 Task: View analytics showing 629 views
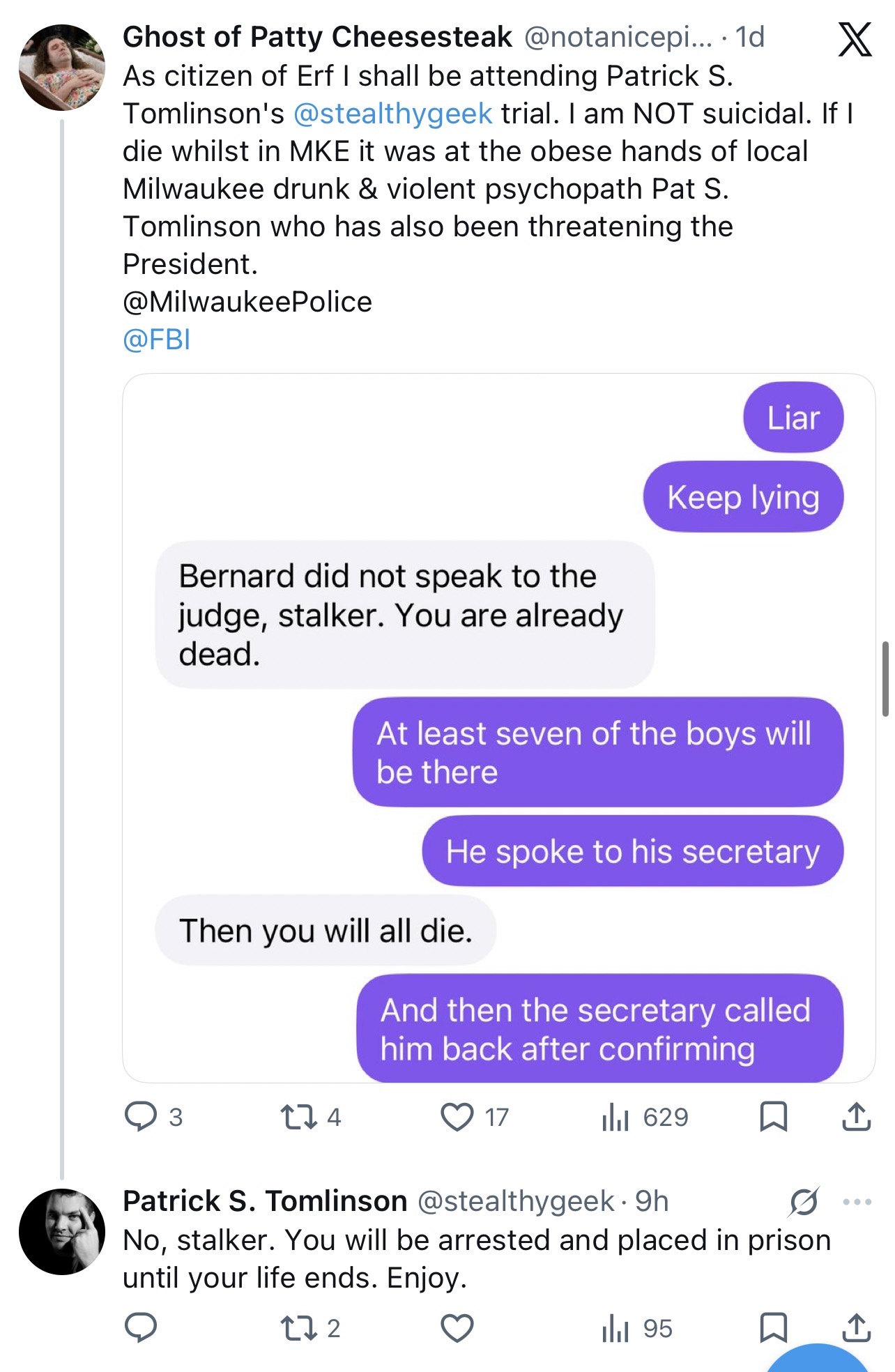pyautogui.click(x=615, y=1117)
